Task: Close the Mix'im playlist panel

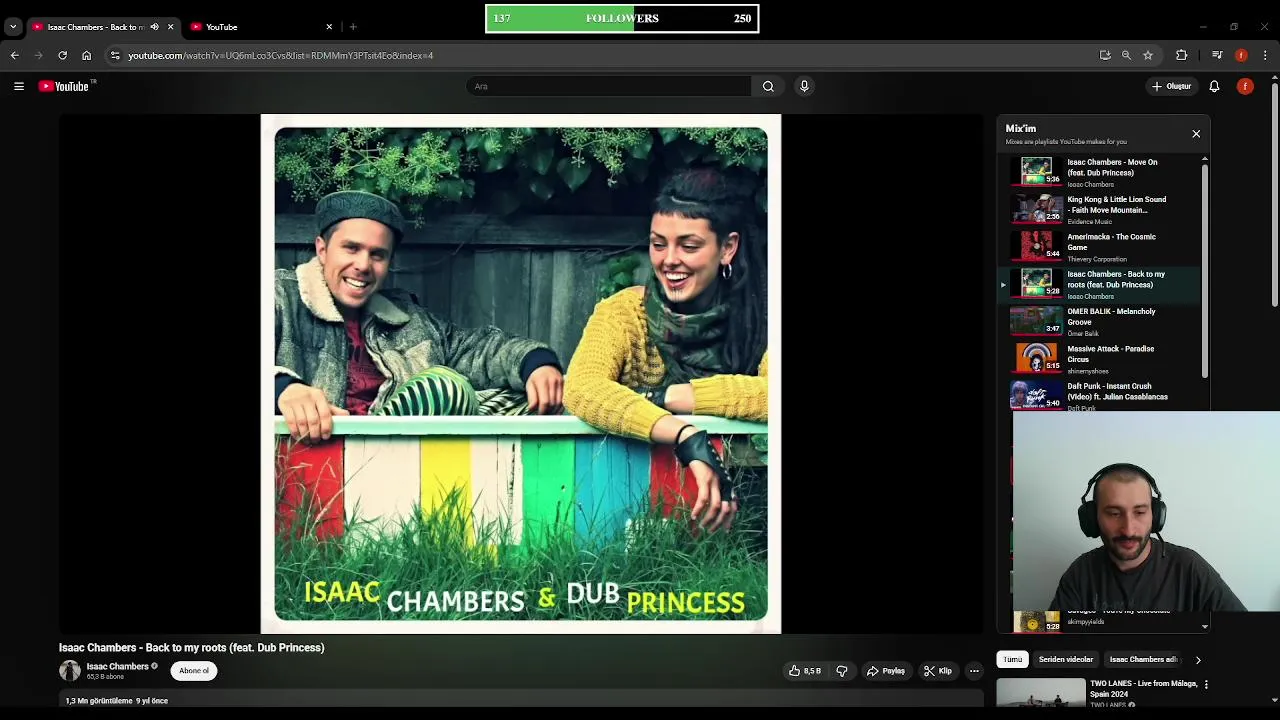Action: coord(1196,134)
